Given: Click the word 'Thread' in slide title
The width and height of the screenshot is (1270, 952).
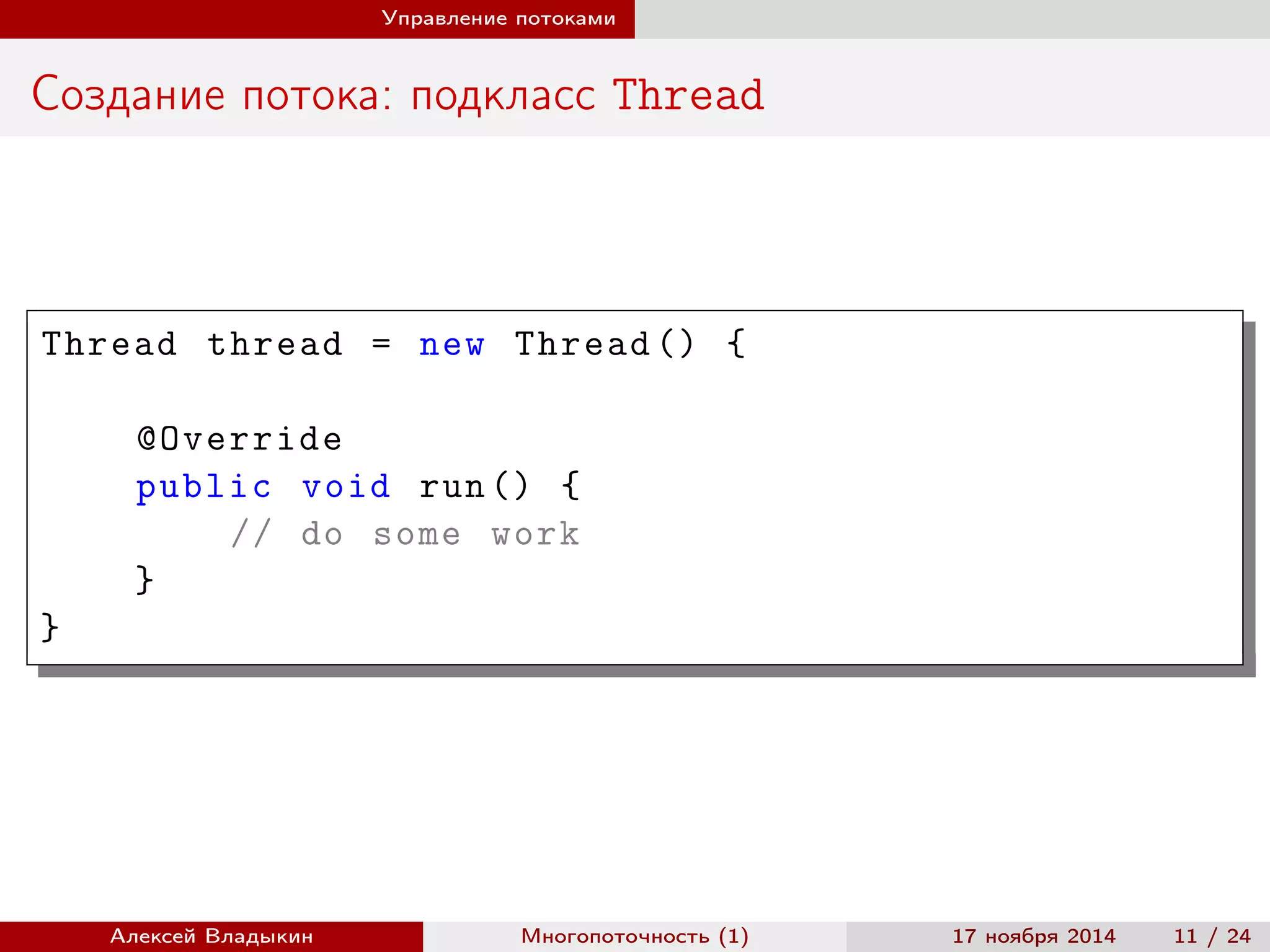Looking at the screenshot, I should (x=688, y=95).
